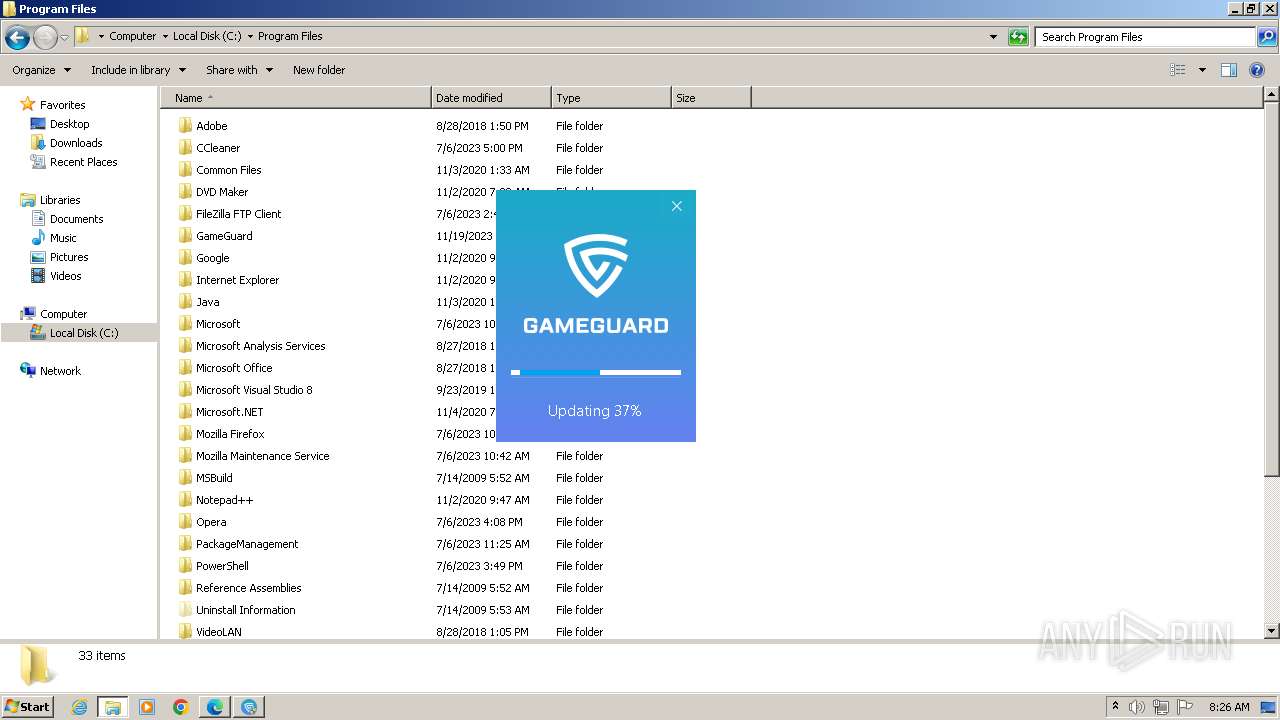This screenshot has height=720, width=1280.
Task: Expand arrow after Local Disk (C:) breadcrumb
Action: click(250, 36)
